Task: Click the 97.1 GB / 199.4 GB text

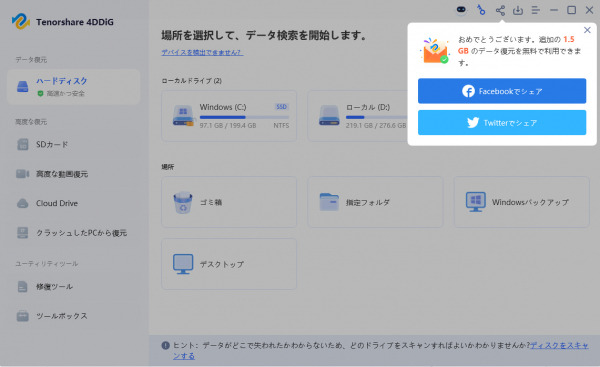Action: [x=228, y=126]
